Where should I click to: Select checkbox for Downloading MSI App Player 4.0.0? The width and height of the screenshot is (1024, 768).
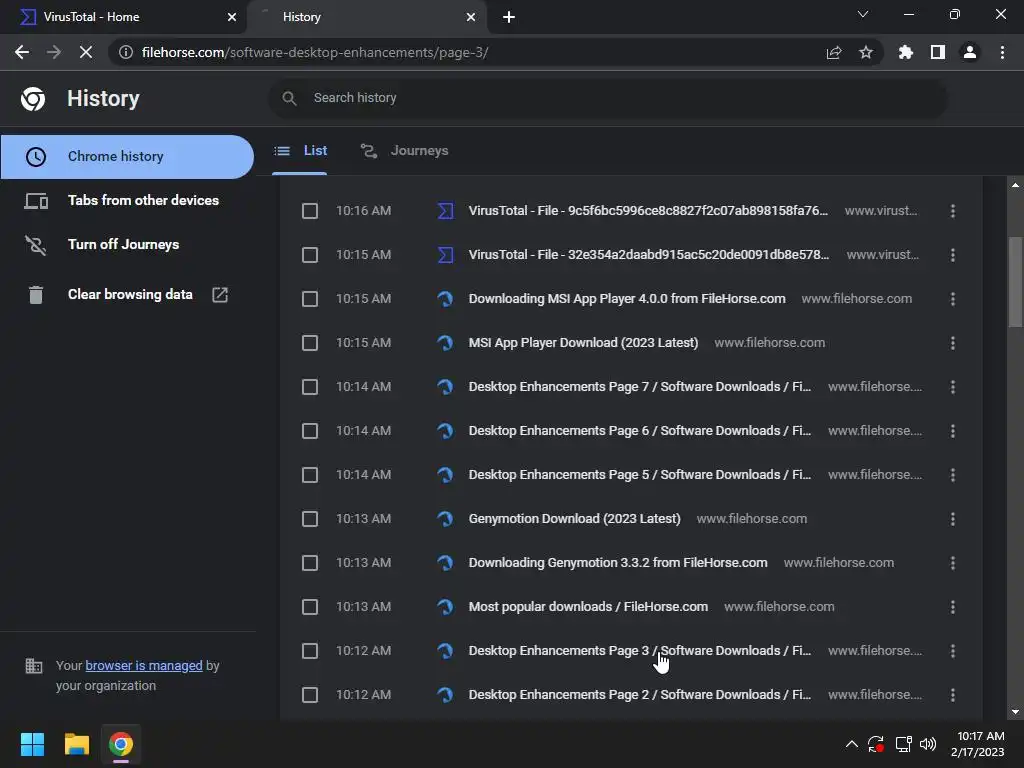310,299
